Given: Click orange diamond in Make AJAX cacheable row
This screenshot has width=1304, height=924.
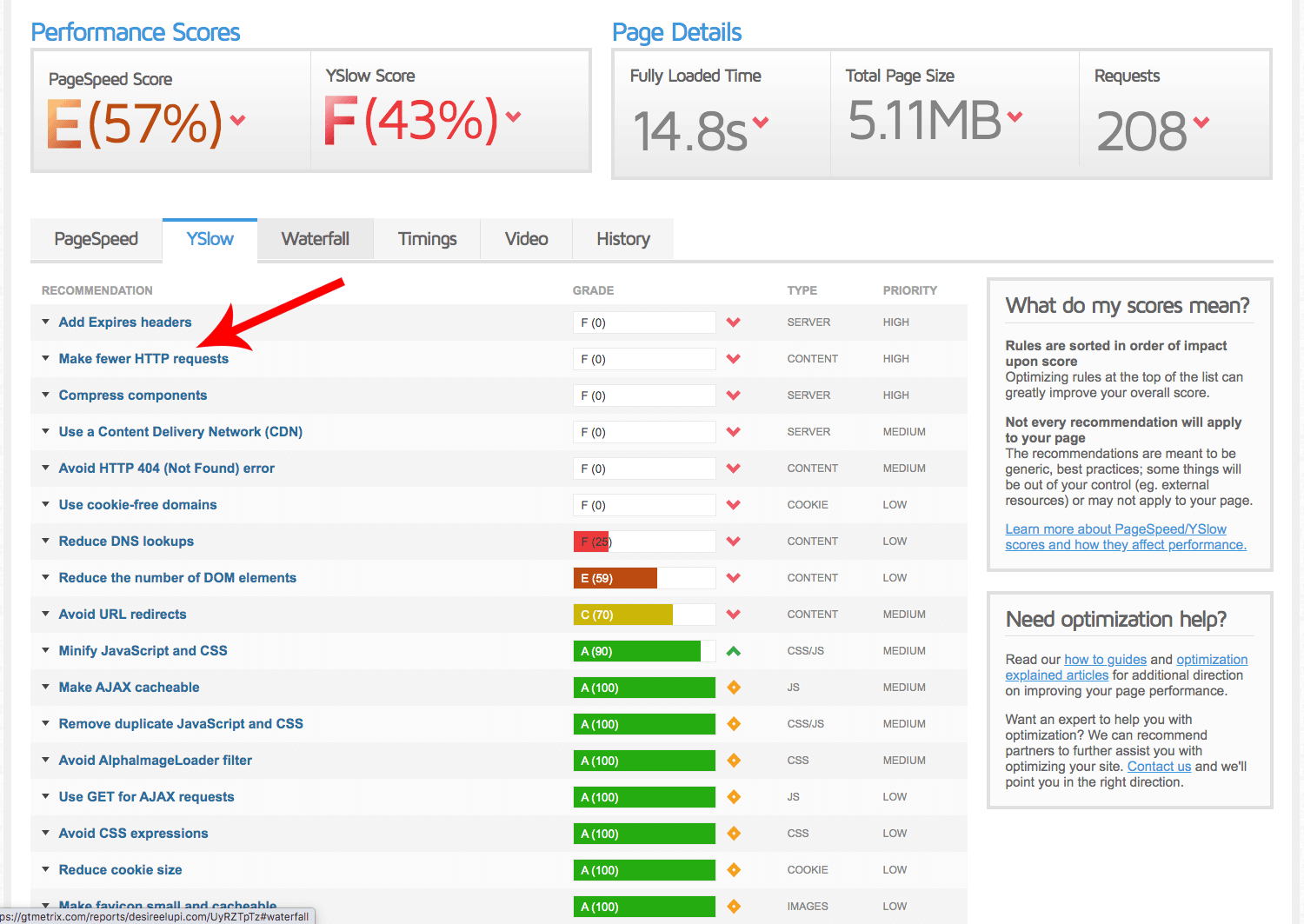Looking at the screenshot, I should (734, 688).
